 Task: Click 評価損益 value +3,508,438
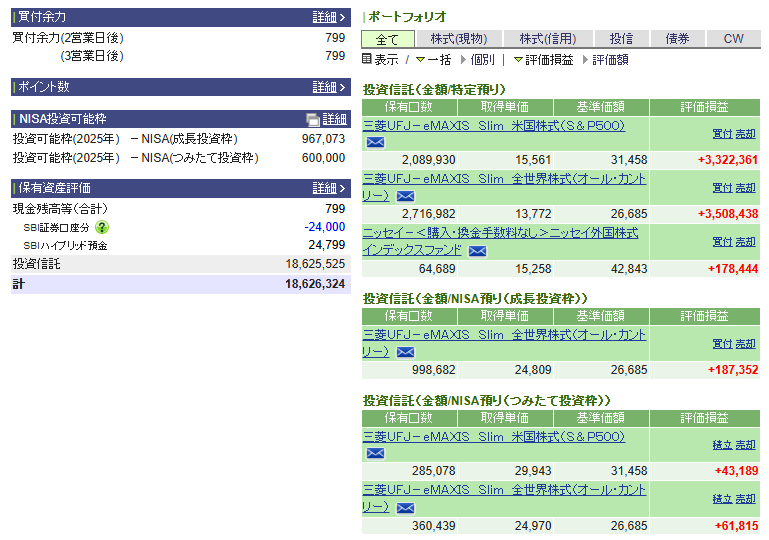tap(728, 214)
